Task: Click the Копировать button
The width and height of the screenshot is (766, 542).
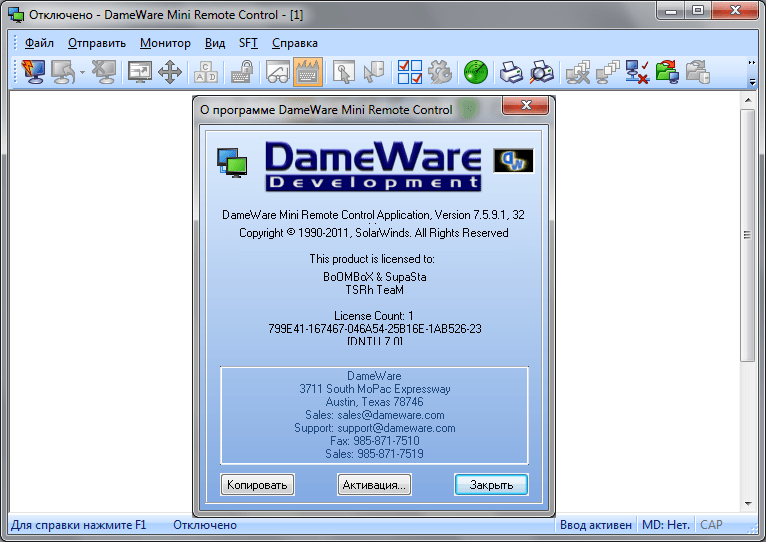Action: pos(257,485)
